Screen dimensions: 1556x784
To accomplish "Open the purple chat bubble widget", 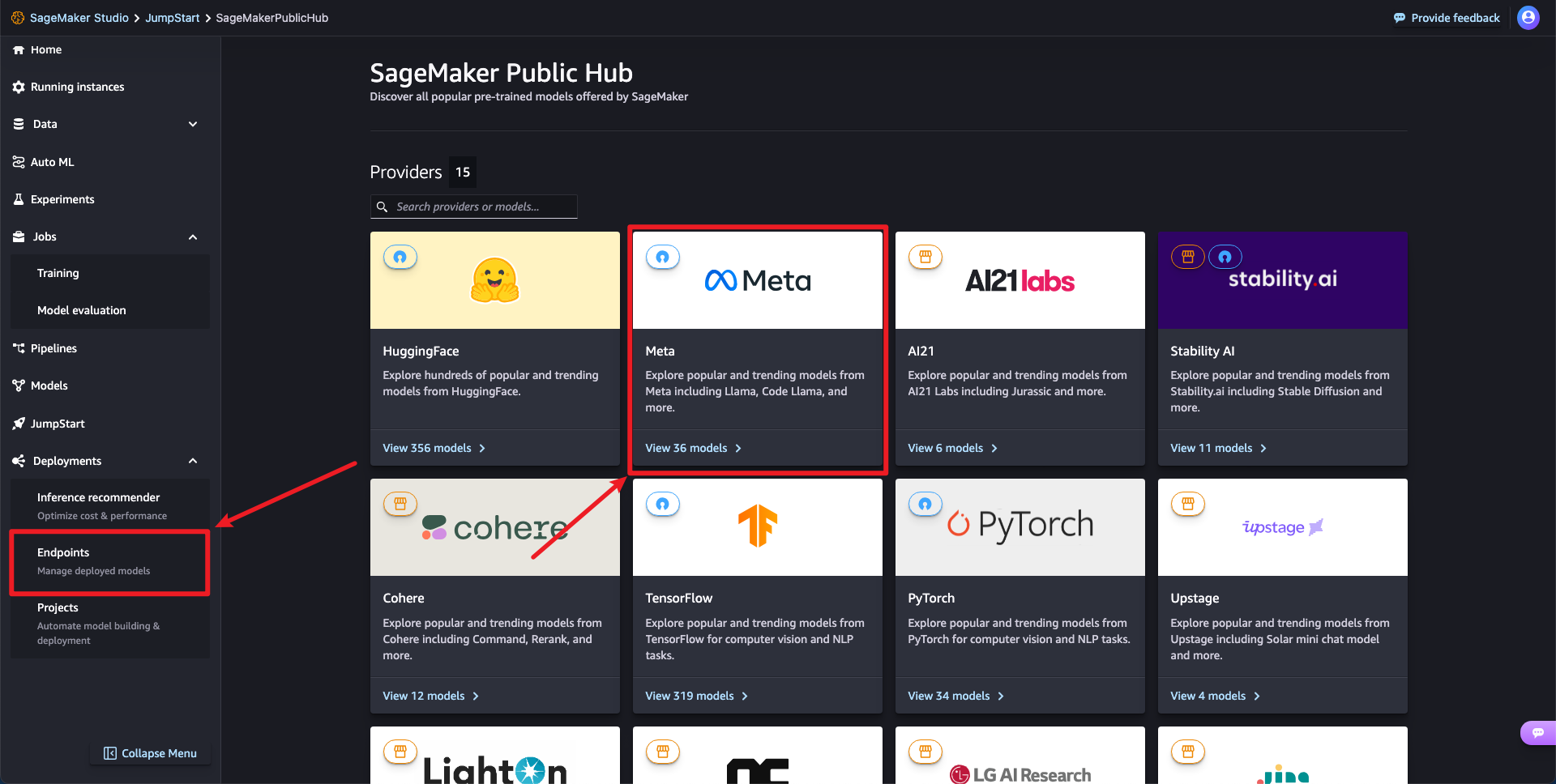I will 1537,733.
